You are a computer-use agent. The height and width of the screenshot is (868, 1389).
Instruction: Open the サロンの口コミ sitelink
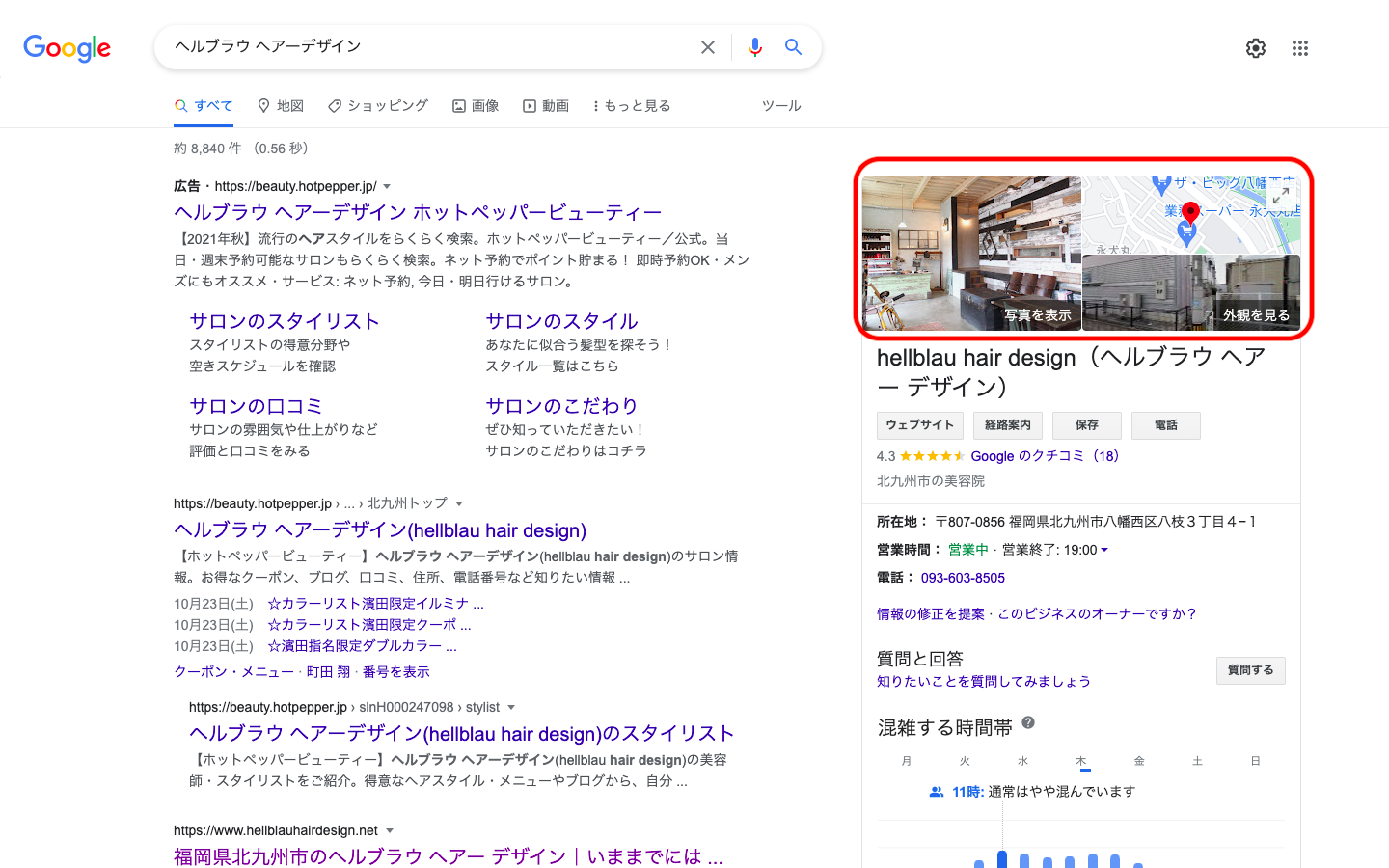click(x=256, y=406)
